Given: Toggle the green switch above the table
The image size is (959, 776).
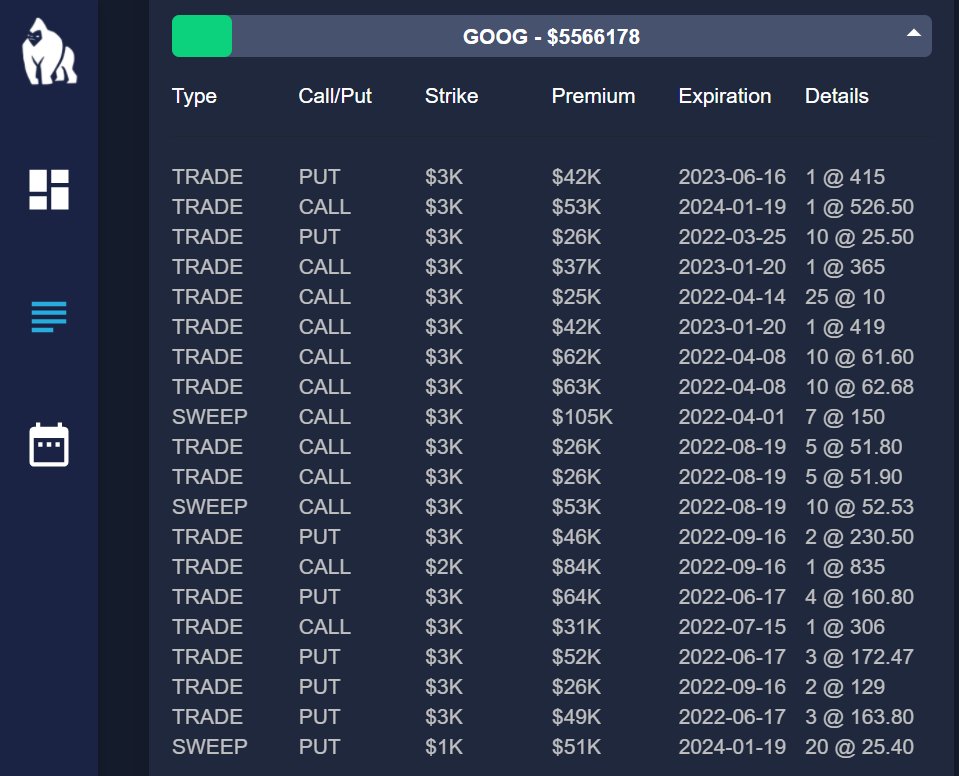Looking at the screenshot, I should pos(203,35).
